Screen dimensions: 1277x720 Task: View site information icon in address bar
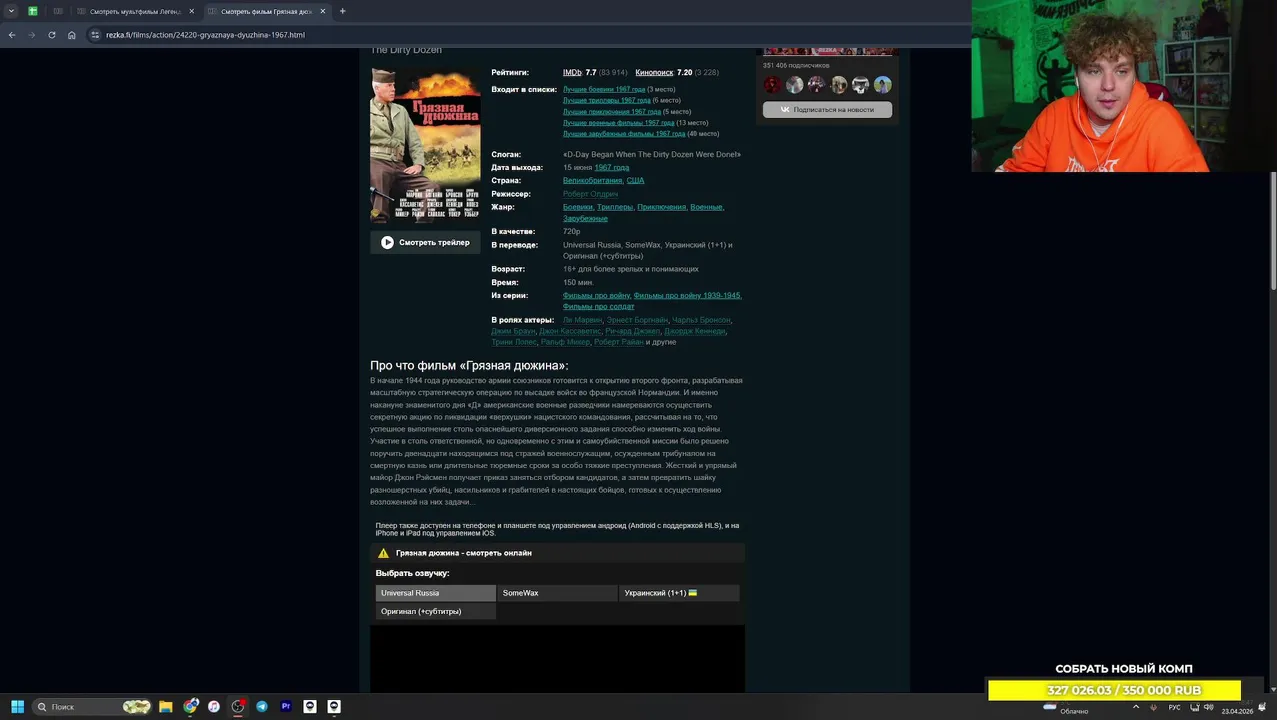click(x=95, y=35)
